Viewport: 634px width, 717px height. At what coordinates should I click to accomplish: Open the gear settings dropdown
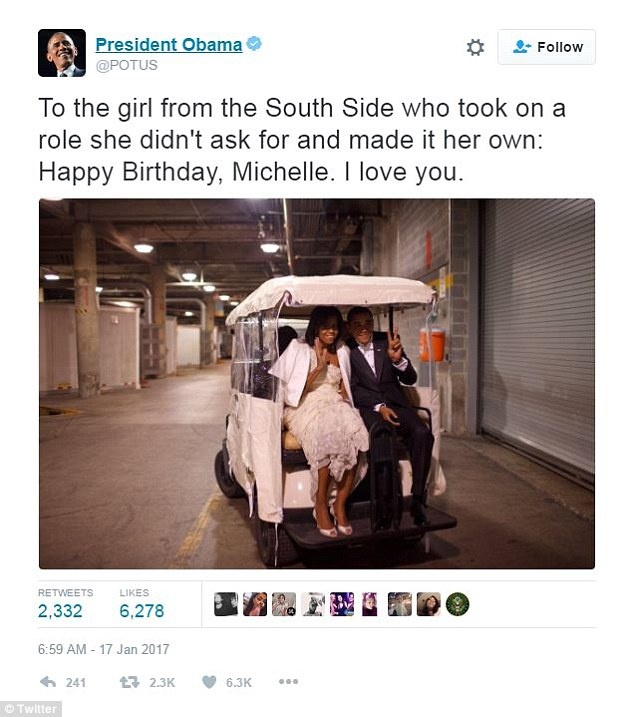475,47
